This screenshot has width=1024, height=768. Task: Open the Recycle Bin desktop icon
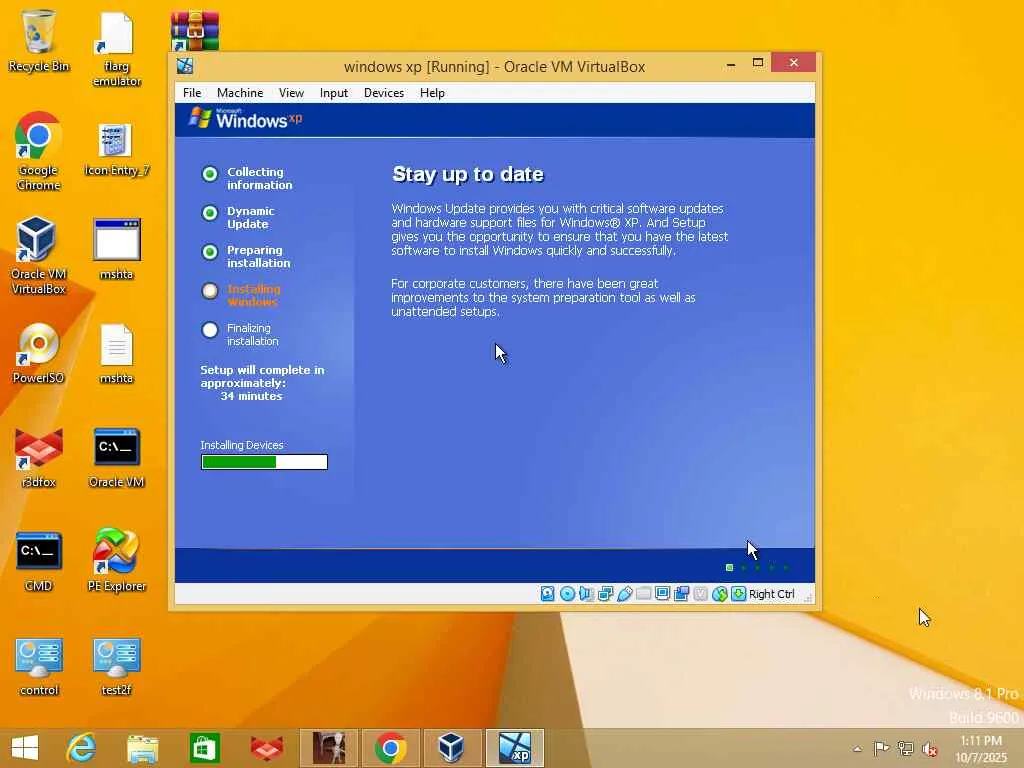click(39, 40)
